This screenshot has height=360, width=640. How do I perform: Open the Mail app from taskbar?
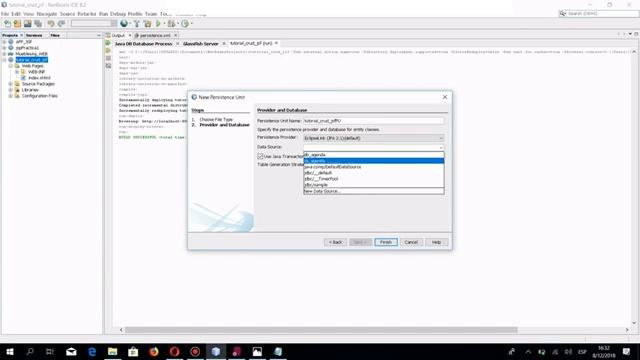pyautogui.click(x=71, y=351)
